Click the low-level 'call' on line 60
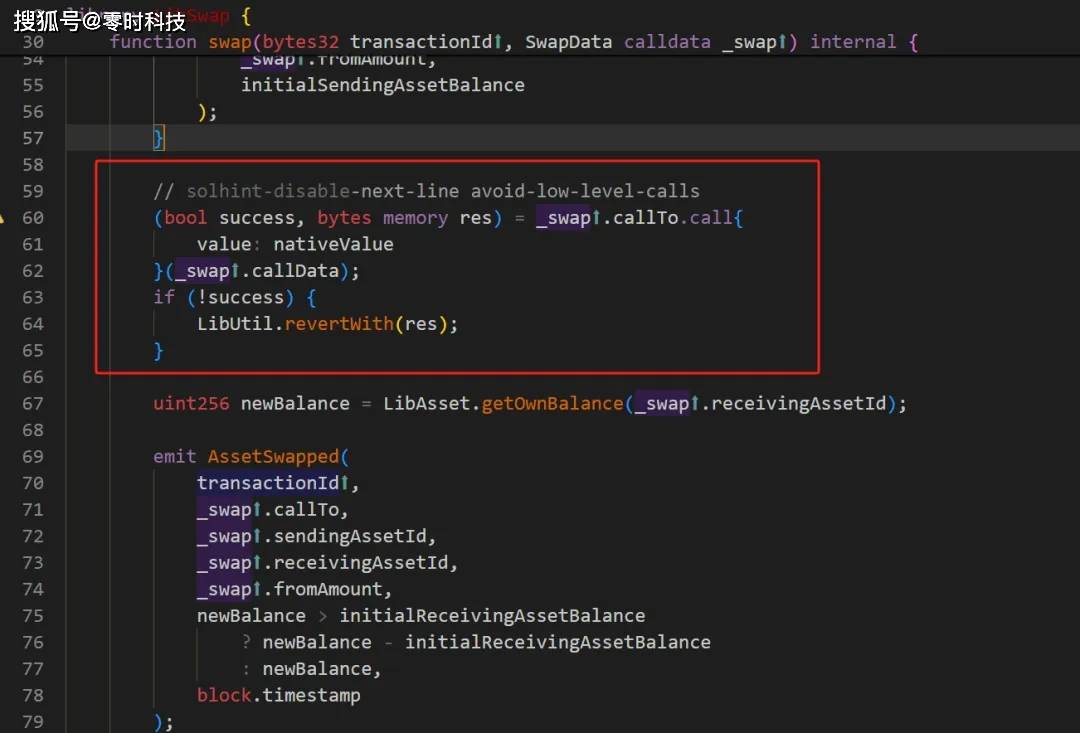The height and width of the screenshot is (733, 1080). pos(711,218)
